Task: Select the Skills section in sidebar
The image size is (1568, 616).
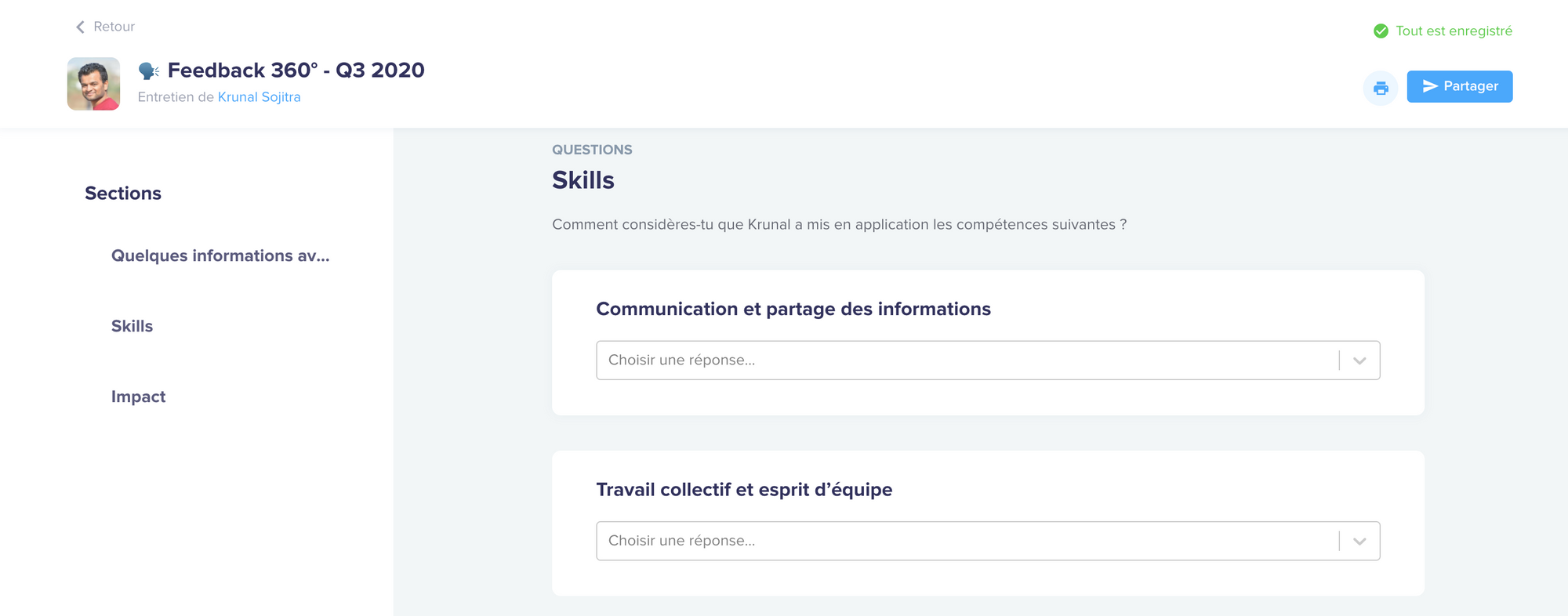Action: coord(132,326)
